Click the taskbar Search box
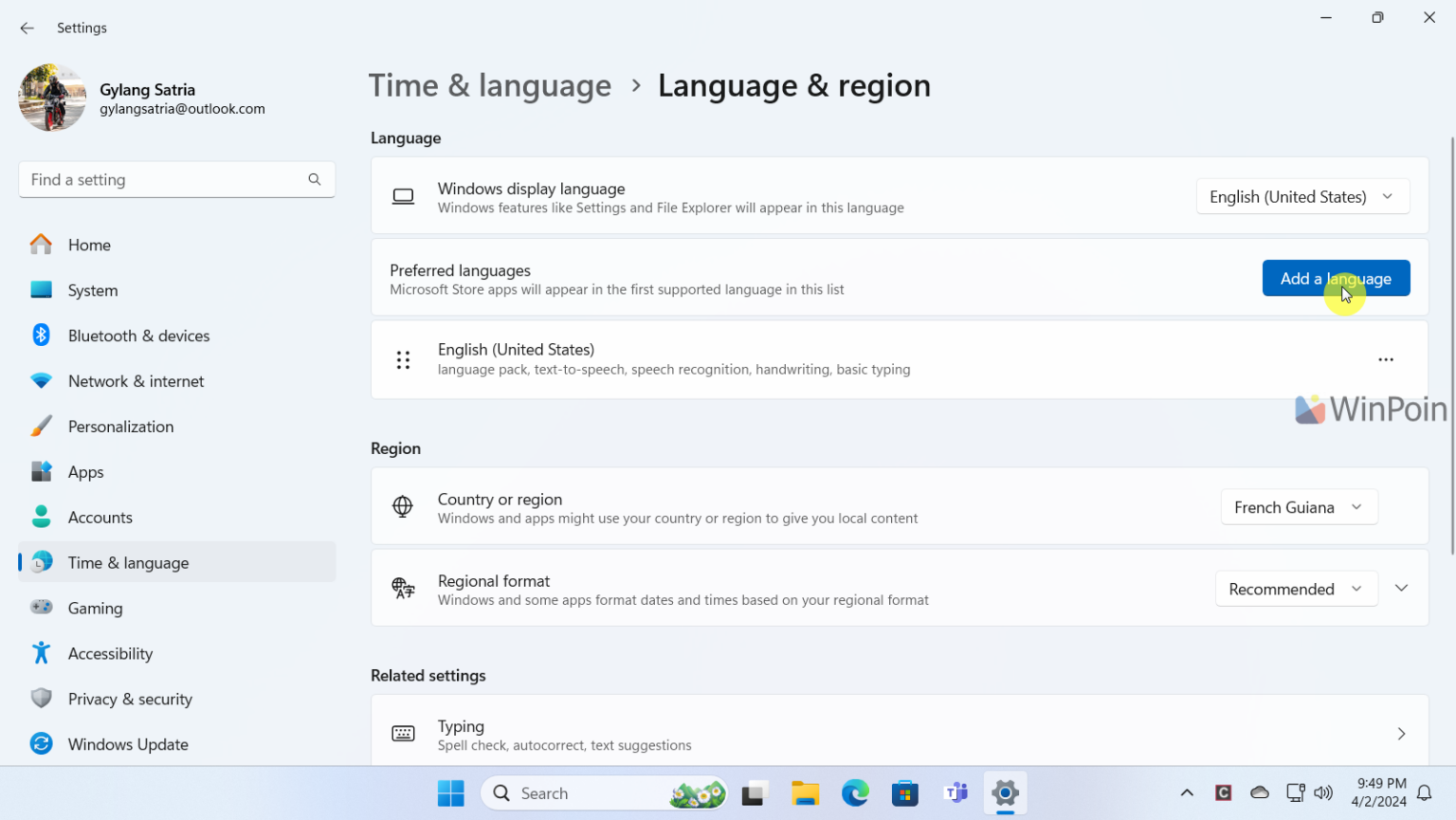This screenshot has width=1456, height=820. (x=605, y=793)
